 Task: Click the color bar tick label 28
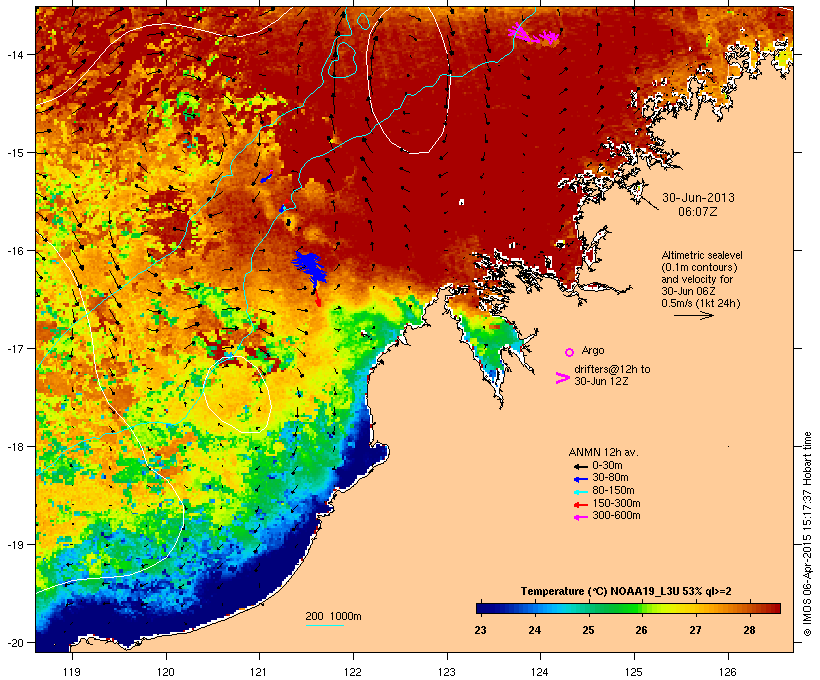[749, 630]
